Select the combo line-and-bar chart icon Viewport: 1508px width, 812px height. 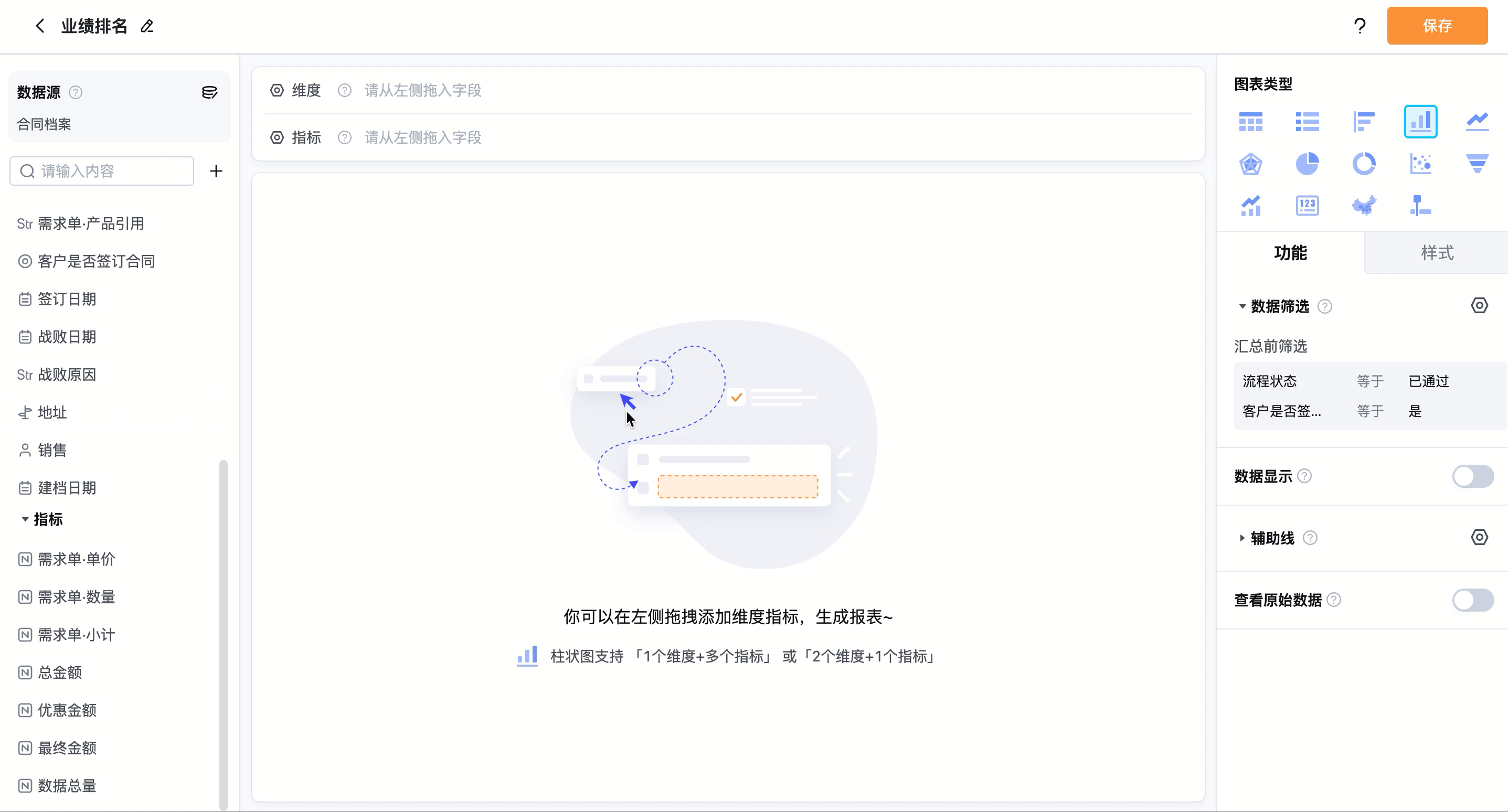[1250, 206]
